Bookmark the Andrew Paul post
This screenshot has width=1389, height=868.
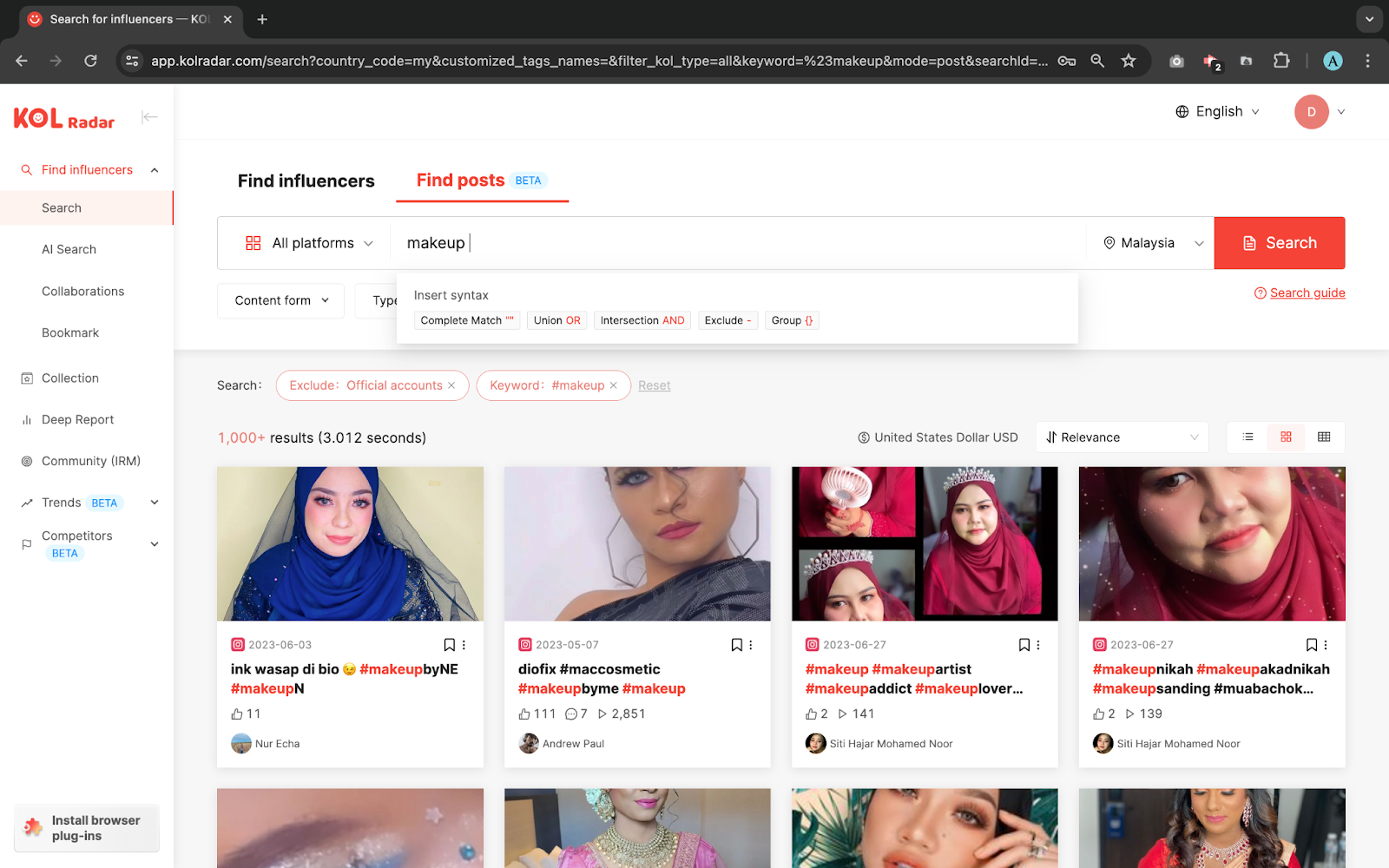click(x=736, y=645)
